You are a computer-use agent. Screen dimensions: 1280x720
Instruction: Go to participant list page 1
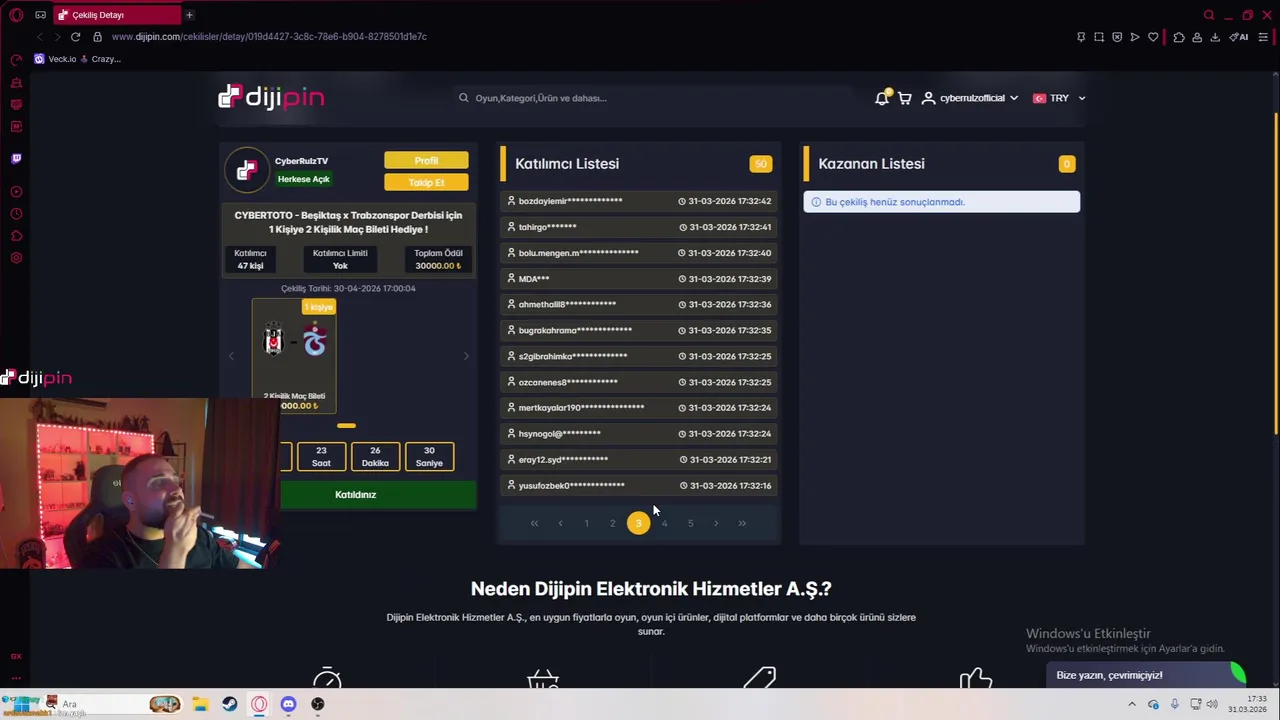pos(586,523)
